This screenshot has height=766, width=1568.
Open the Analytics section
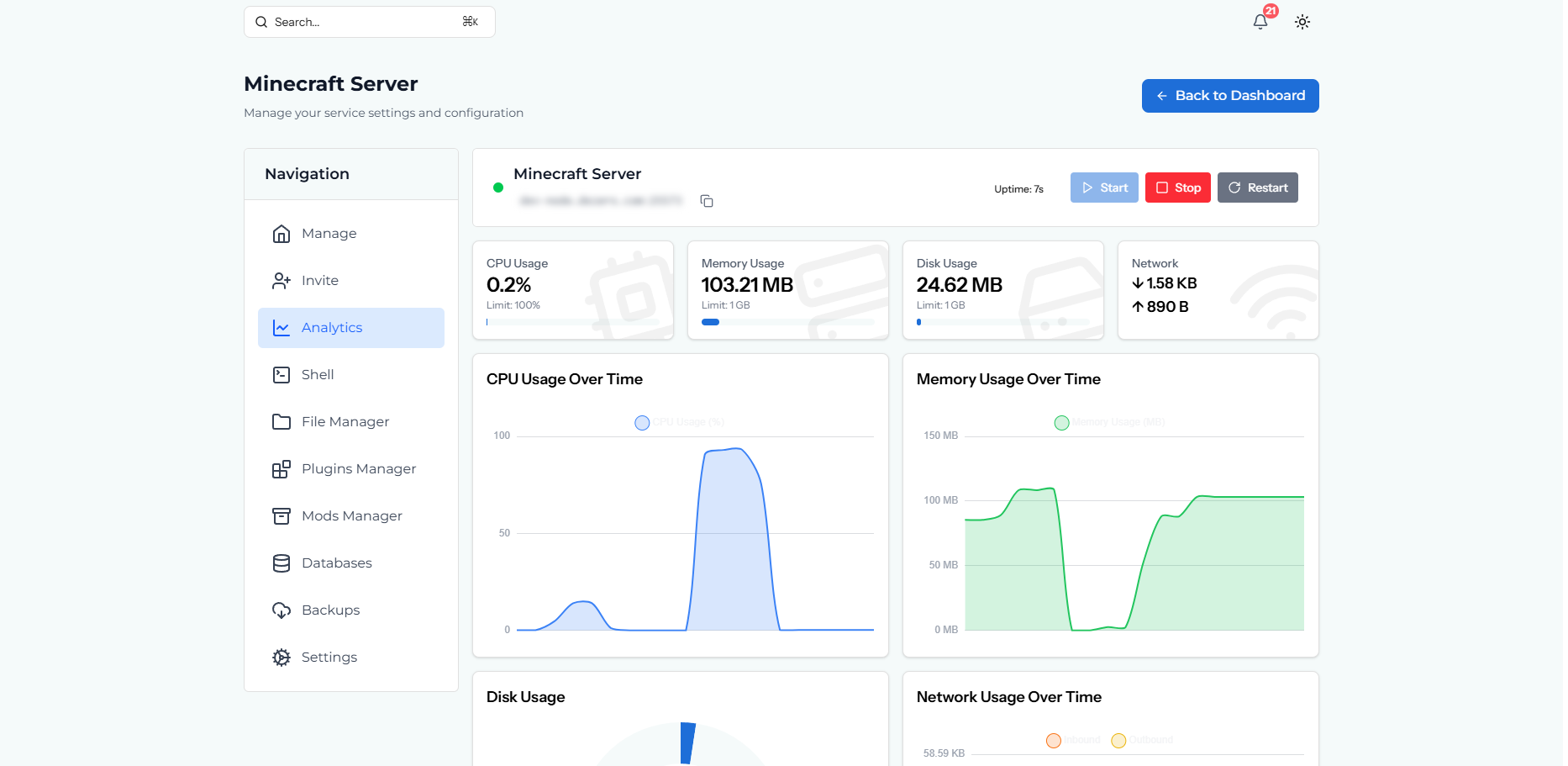[x=351, y=328]
